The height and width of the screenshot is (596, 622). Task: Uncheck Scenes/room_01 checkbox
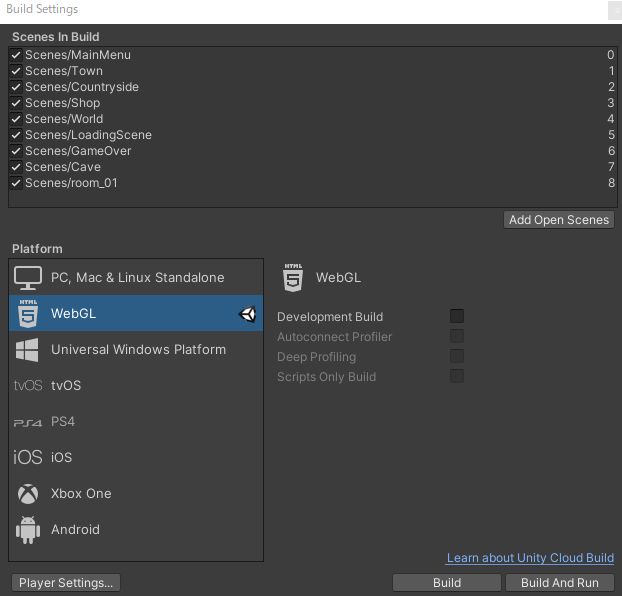(16, 183)
